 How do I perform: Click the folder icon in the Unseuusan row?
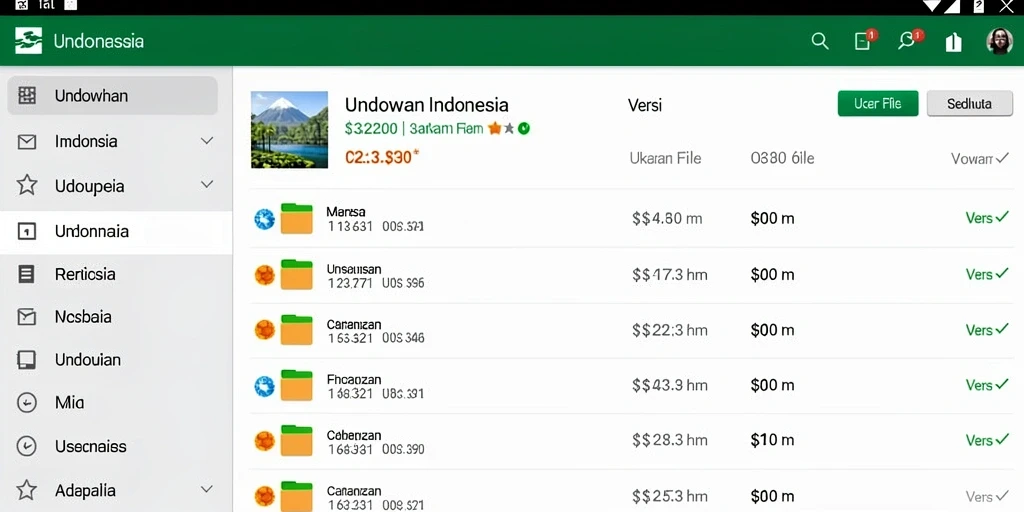tap(296, 274)
